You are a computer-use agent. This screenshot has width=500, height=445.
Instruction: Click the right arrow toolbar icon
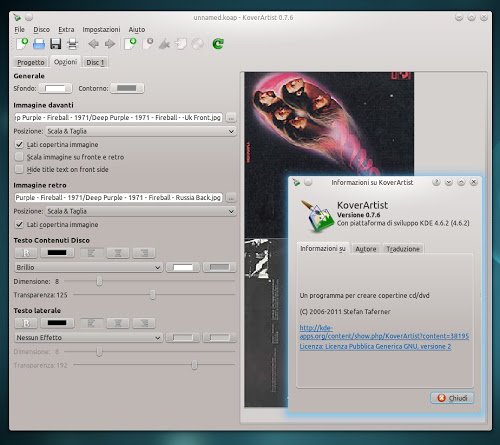tap(110, 44)
